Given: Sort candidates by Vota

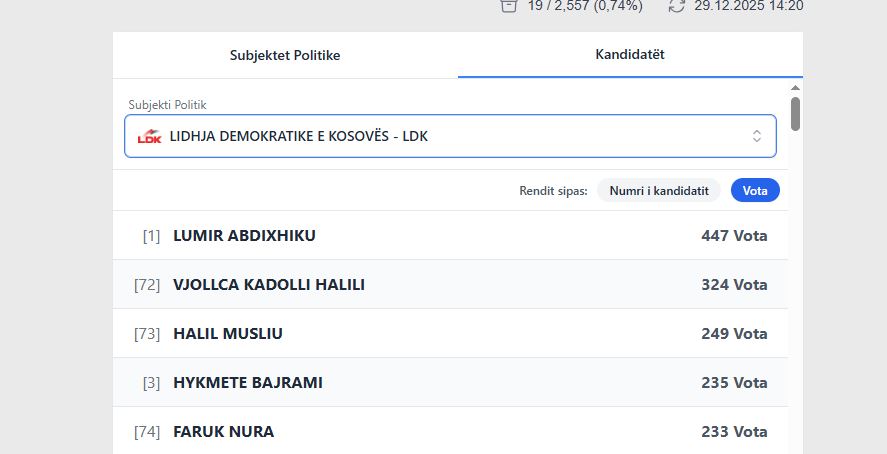Looking at the screenshot, I should 755,190.
